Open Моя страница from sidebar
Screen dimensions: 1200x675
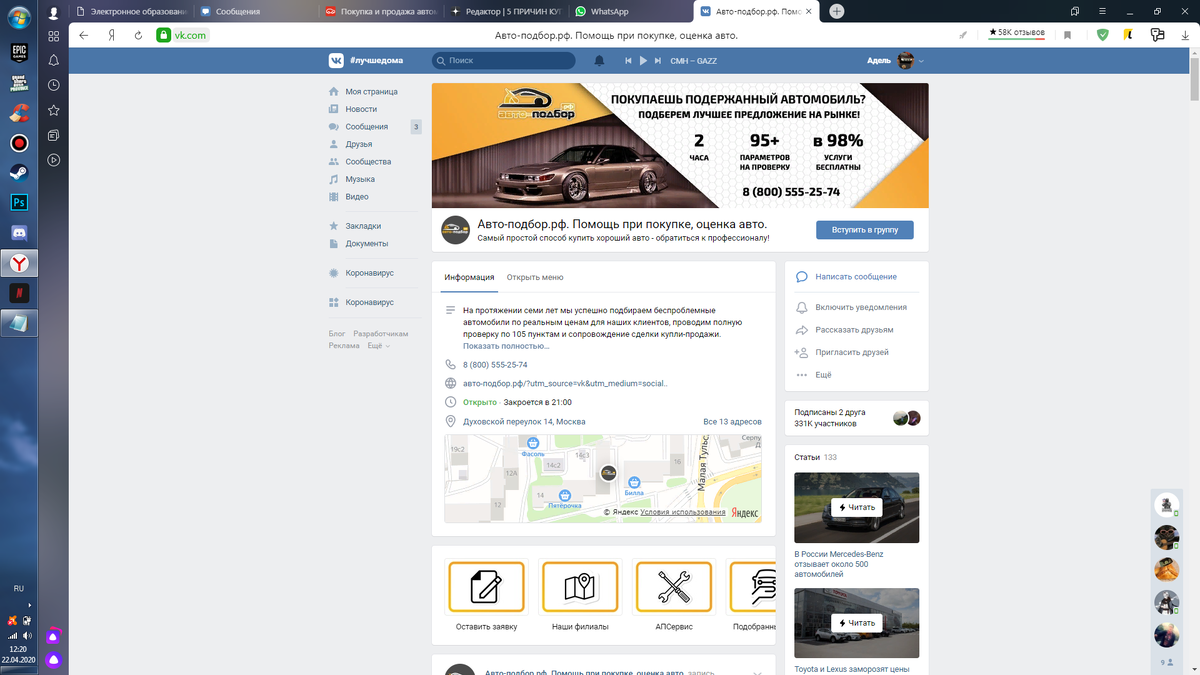pos(370,91)
